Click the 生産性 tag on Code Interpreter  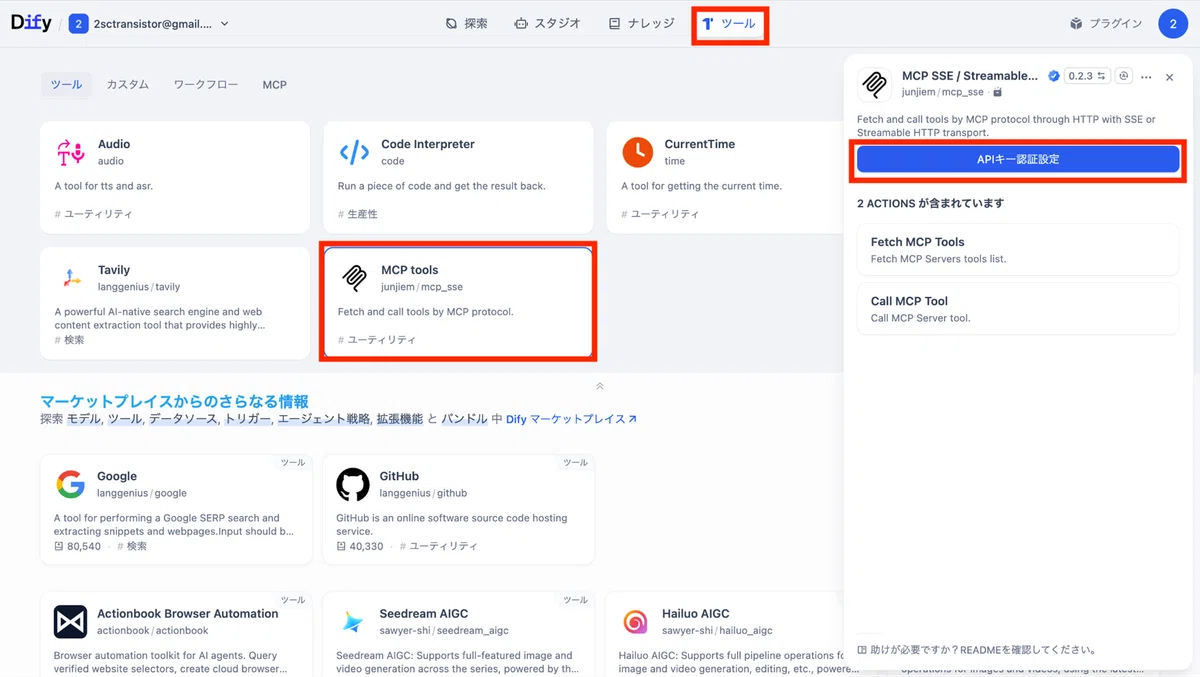tap(358, 214)
